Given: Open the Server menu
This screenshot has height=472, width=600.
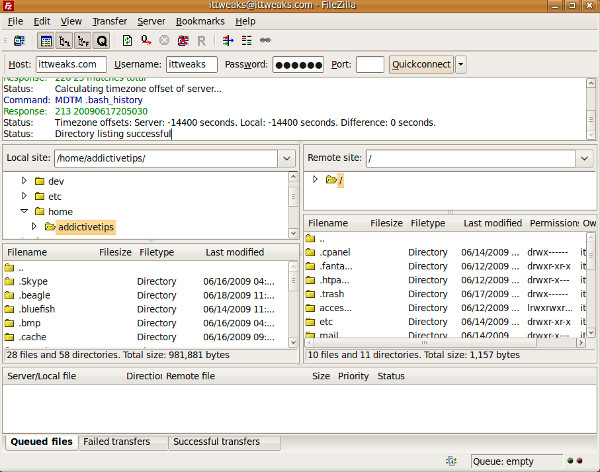Looking at the screenshot, I should click(151, 21).
